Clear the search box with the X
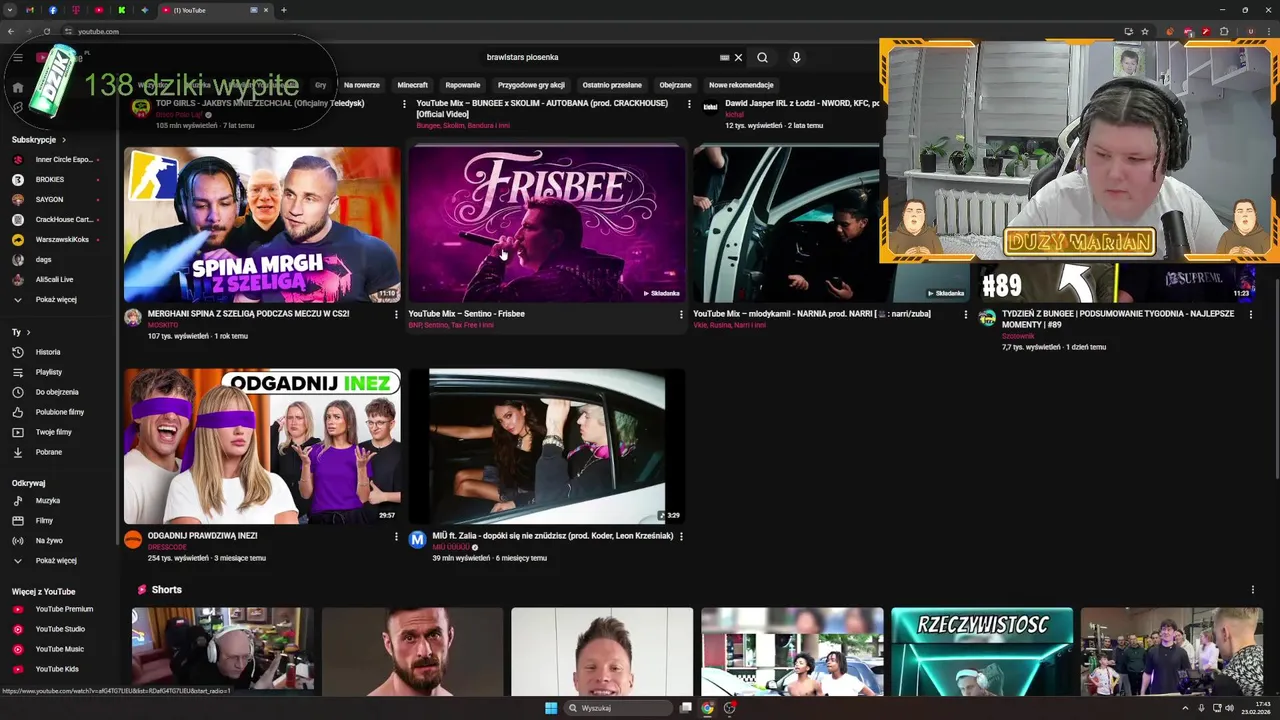 point(738,57)
